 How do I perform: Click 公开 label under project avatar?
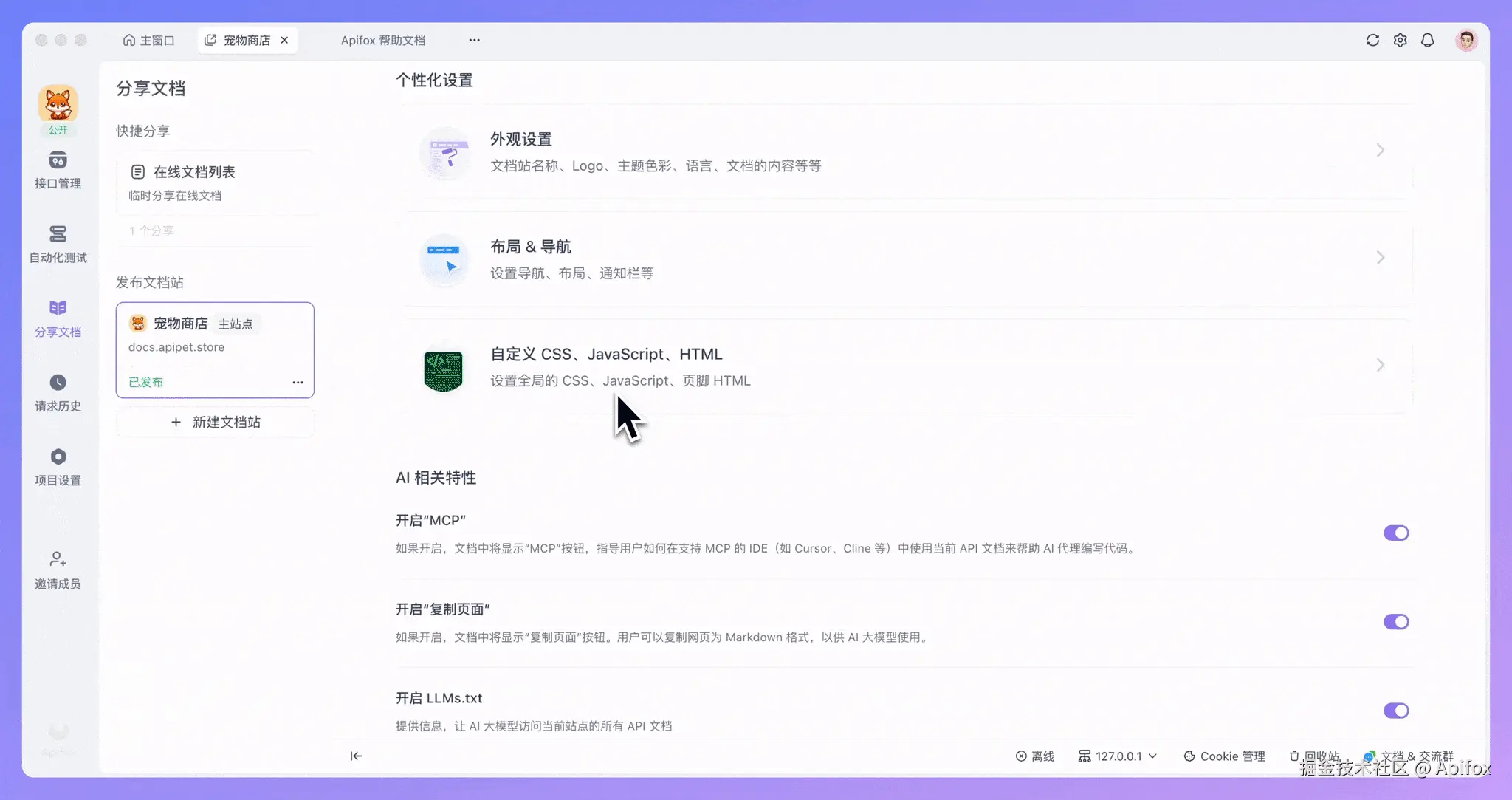pyautogui.click(x=58, y=130)
